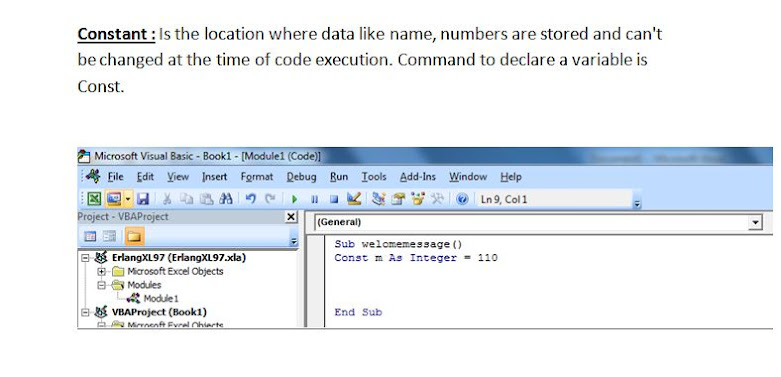Select ErlangXL97 (ErlangXL97.xla) project
The height and width of the screenshot is (377, 781).
pos(179,258)
